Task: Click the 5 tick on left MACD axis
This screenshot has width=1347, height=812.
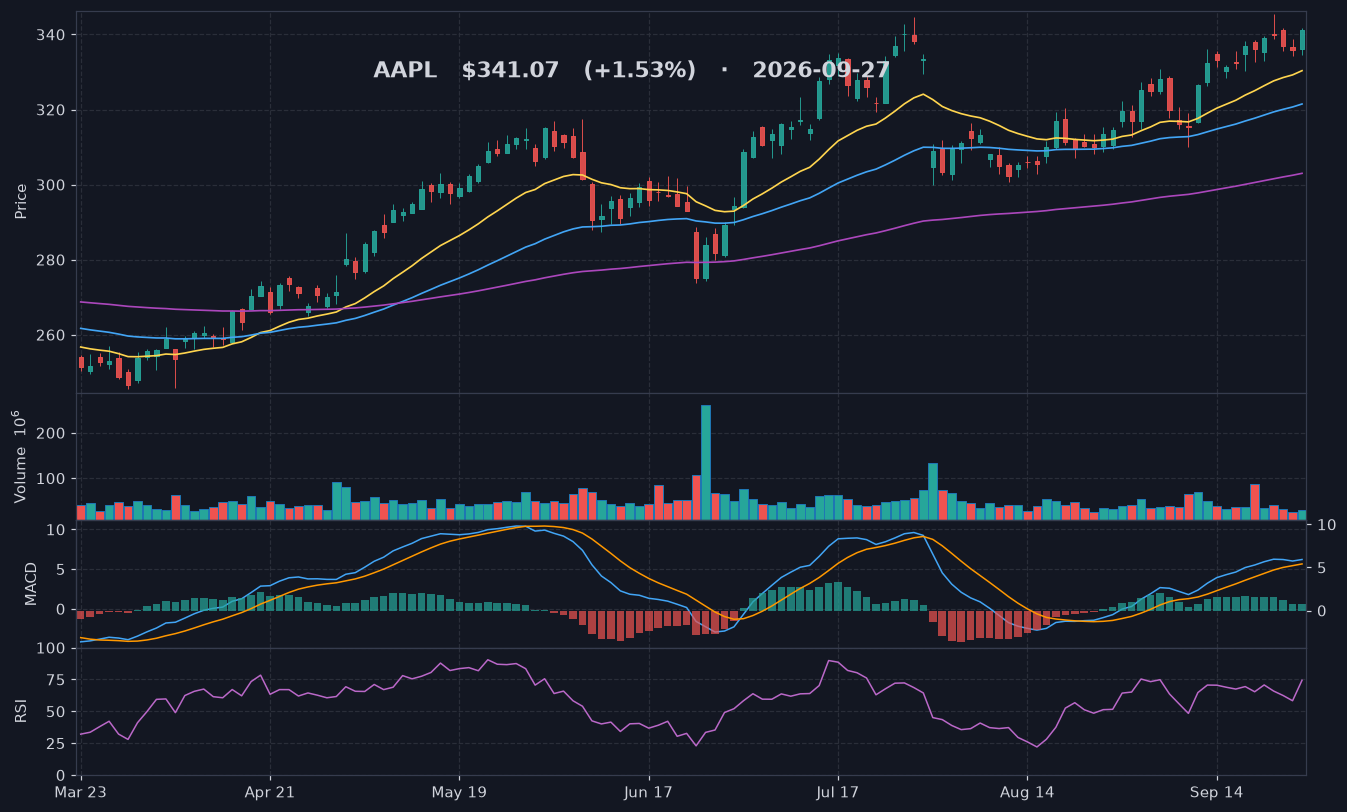Action: coord(61,569)
